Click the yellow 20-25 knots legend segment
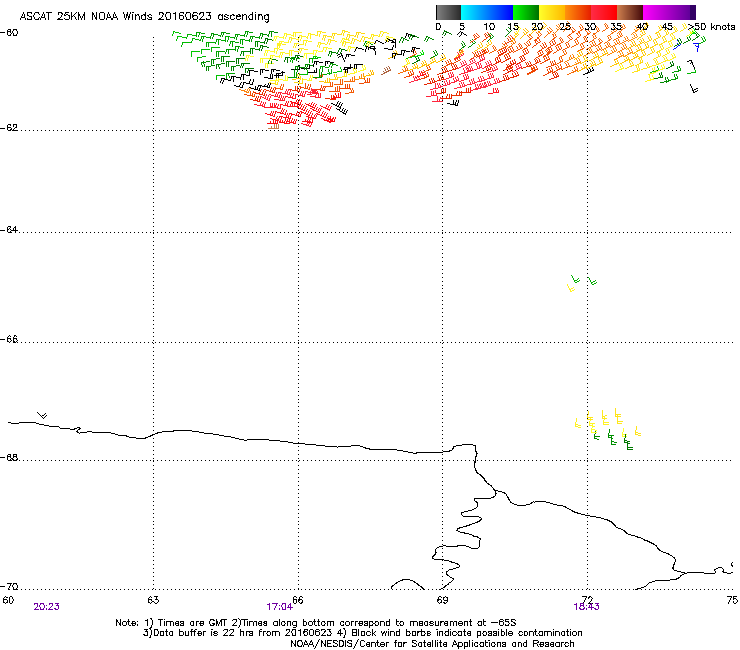 552,12
